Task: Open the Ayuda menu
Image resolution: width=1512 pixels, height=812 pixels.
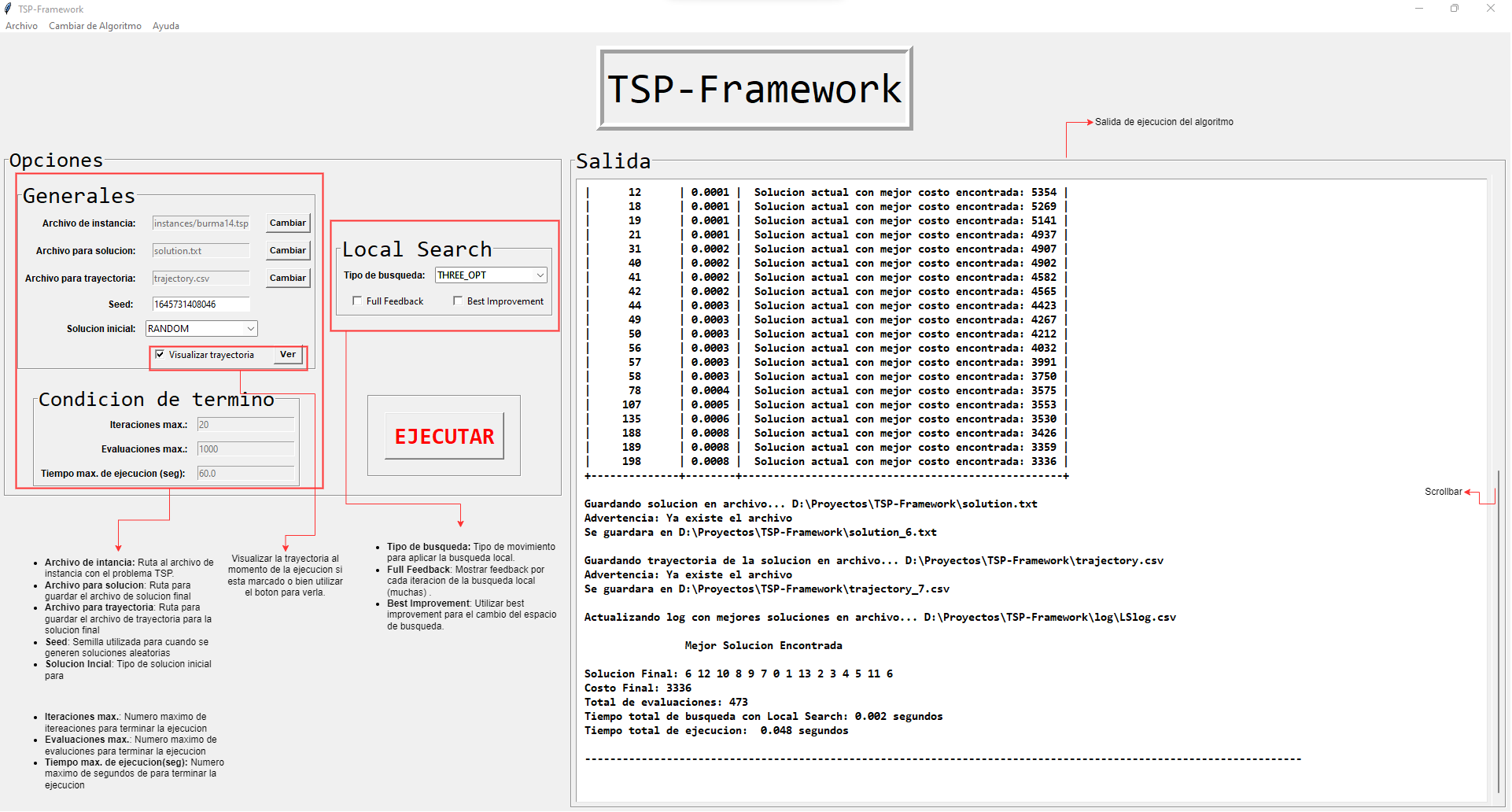Action: click(x=166, y=26)
